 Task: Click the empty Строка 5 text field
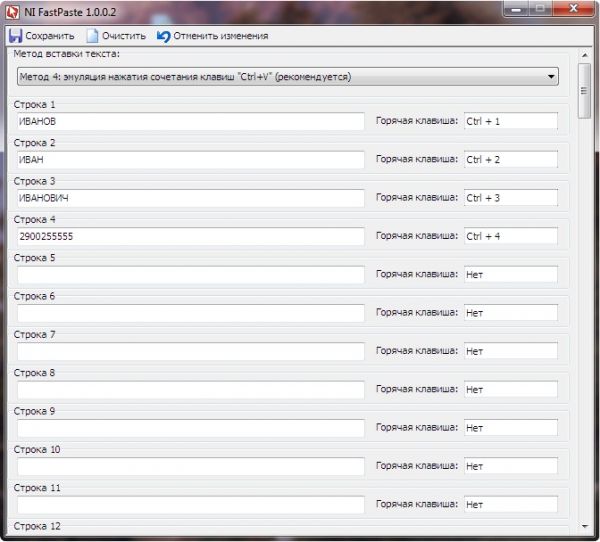click(191, 274)
